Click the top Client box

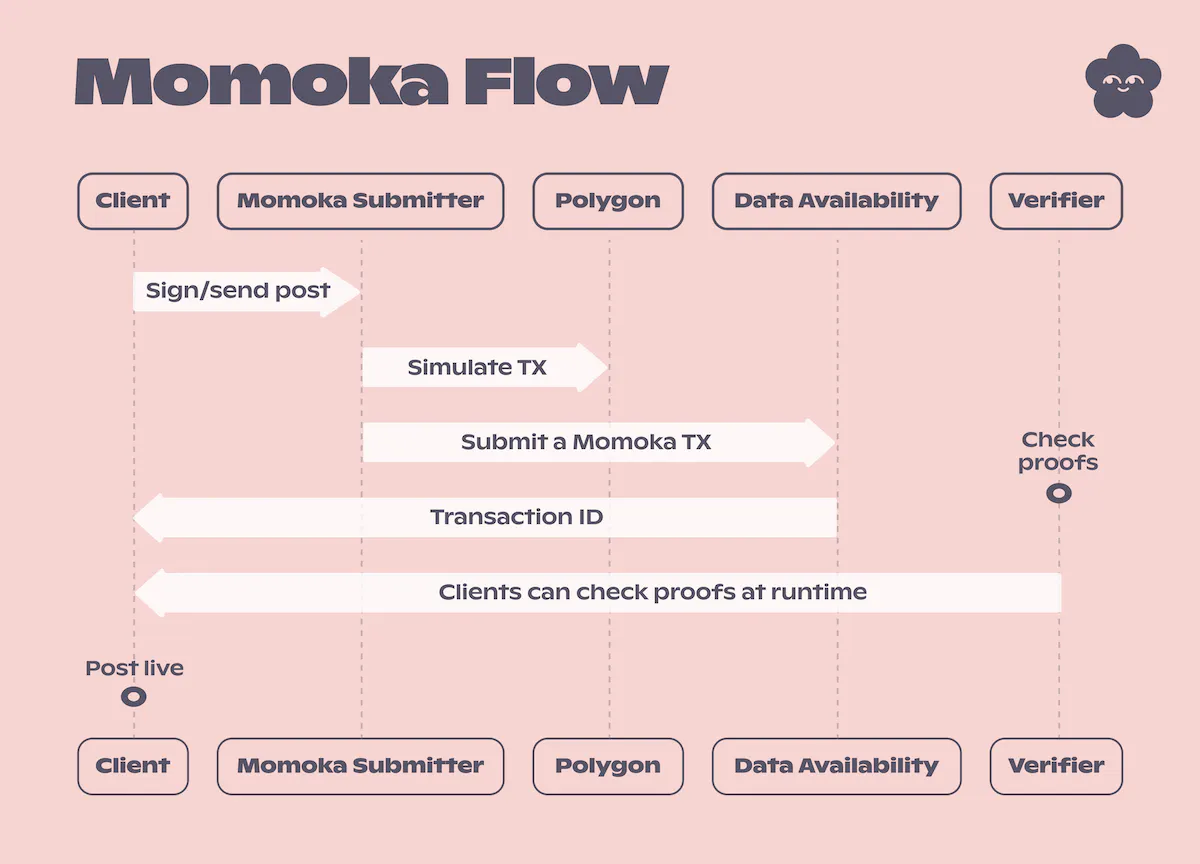pyautogui.click(x=133, y=201)
